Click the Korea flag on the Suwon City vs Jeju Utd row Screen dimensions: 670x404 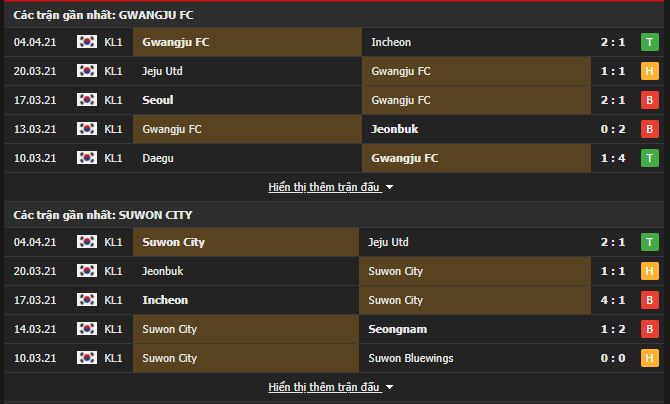(87, 242)
